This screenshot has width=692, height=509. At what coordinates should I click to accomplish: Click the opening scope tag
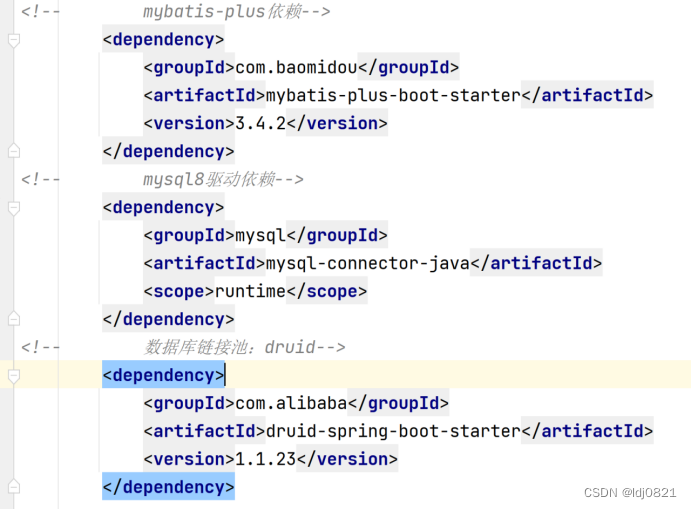click(x=179, y=291)
